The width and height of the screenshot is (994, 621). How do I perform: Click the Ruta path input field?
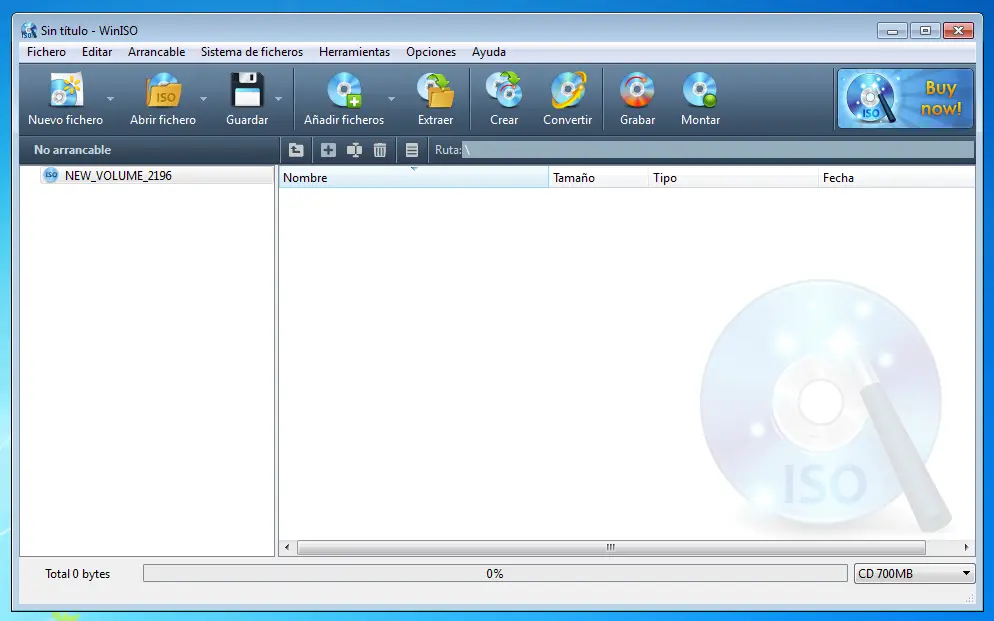(x=718, y=150)
